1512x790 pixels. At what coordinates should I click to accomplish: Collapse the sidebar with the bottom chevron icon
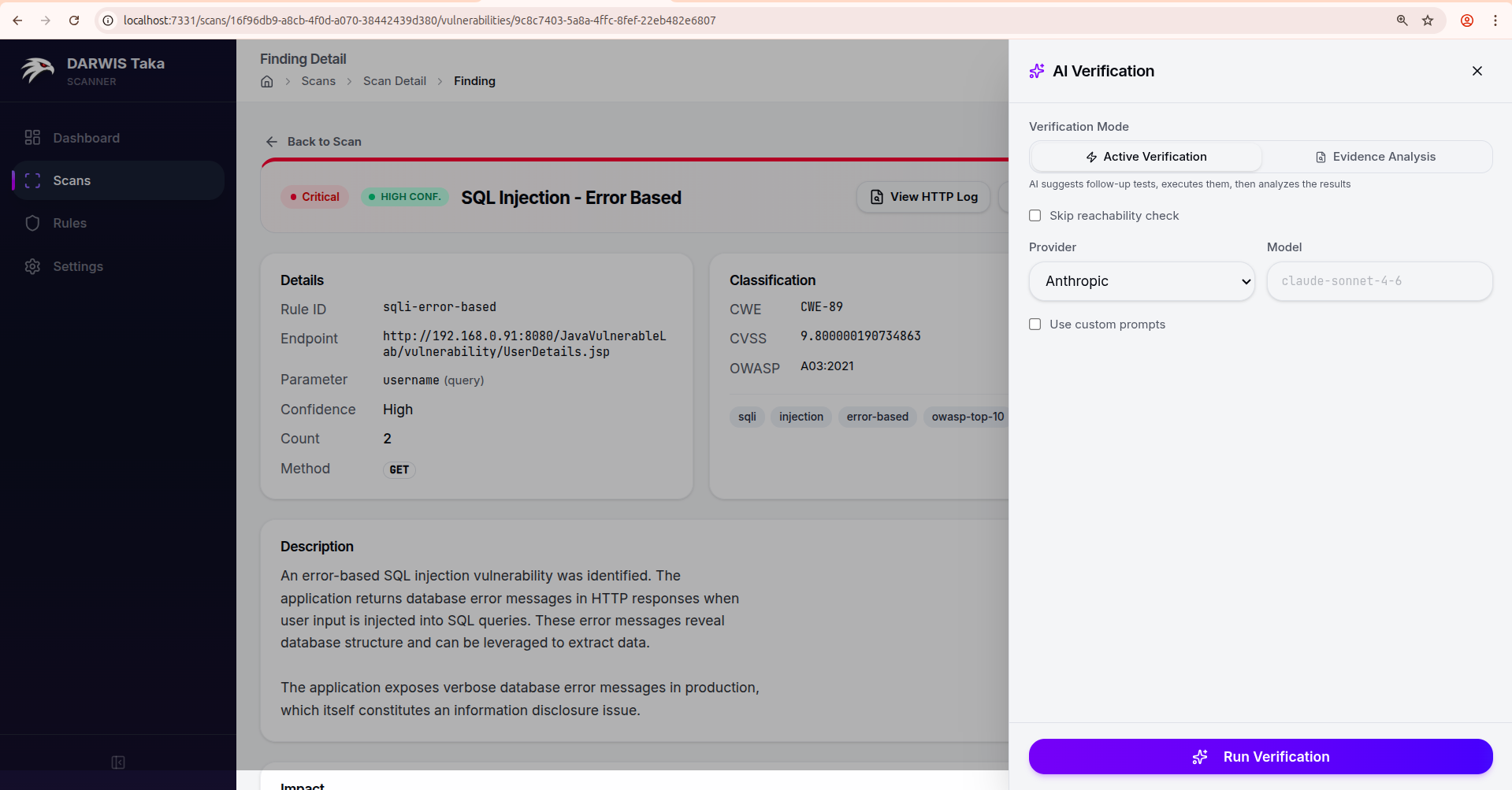[x=117, y=762]
